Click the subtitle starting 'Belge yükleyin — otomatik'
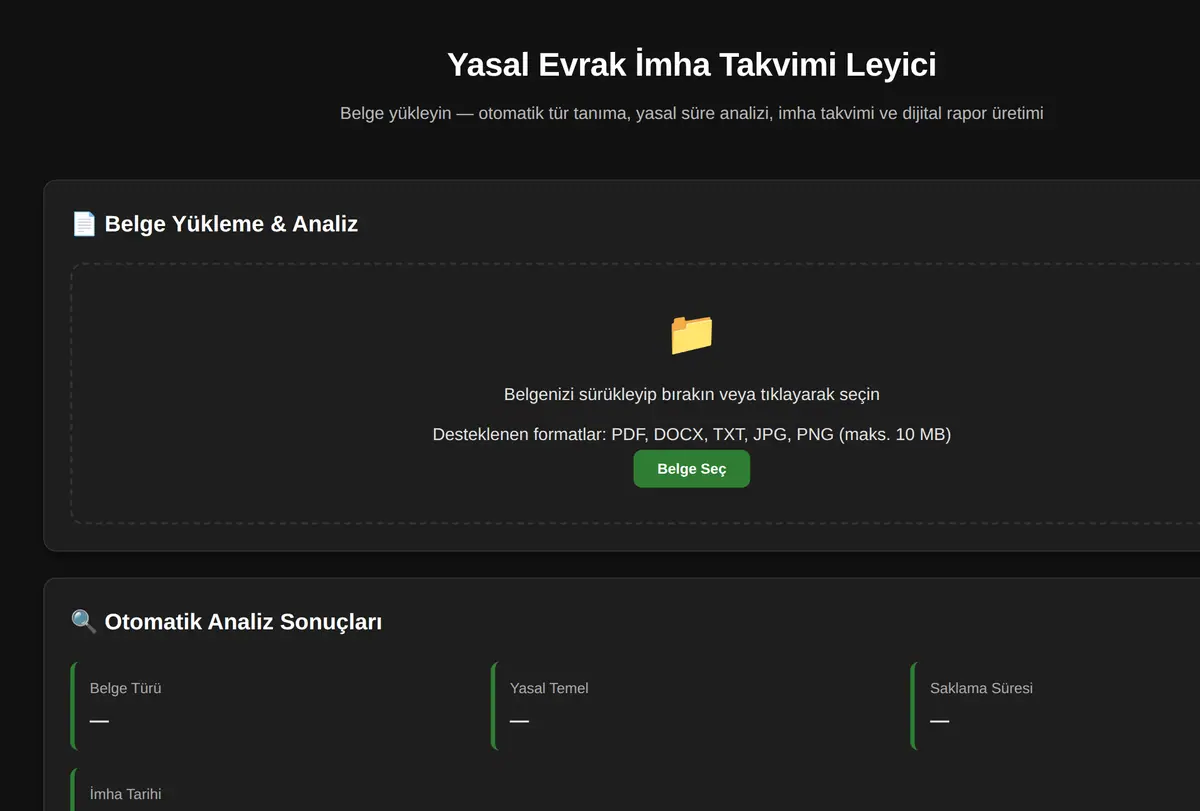 [692, 113]
